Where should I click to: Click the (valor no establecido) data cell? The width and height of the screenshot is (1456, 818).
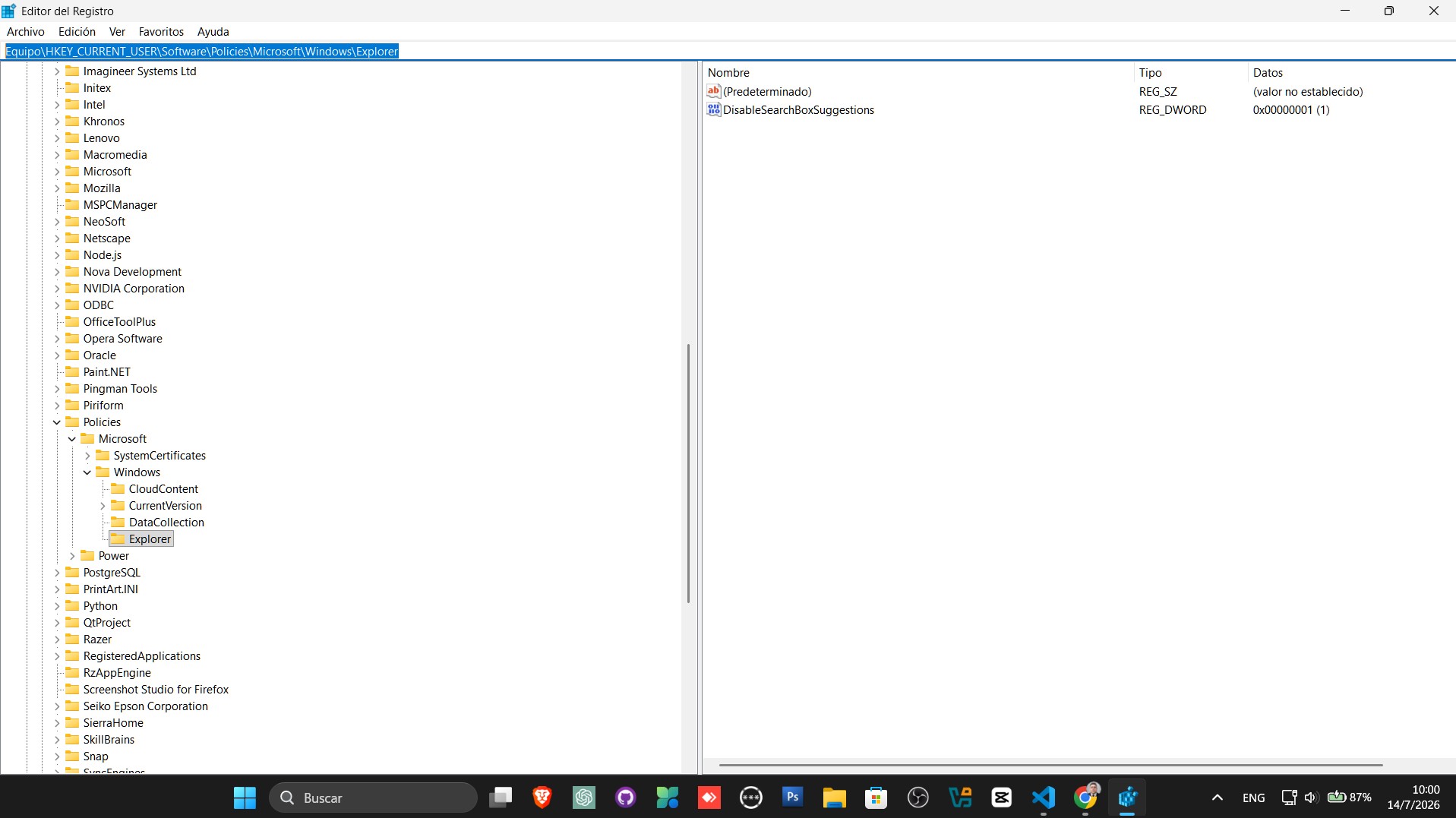coord(1308,92)
